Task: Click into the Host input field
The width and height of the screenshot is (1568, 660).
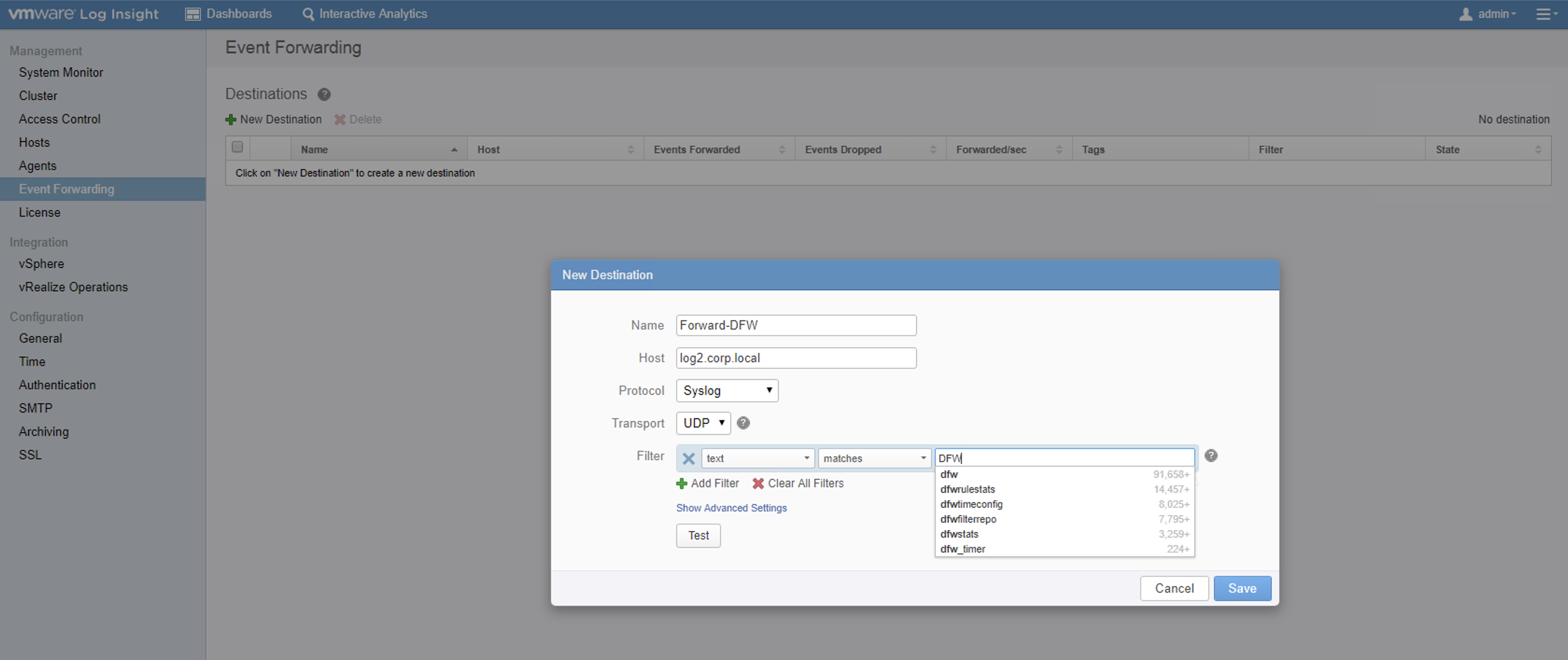Action: coord(796,358)
